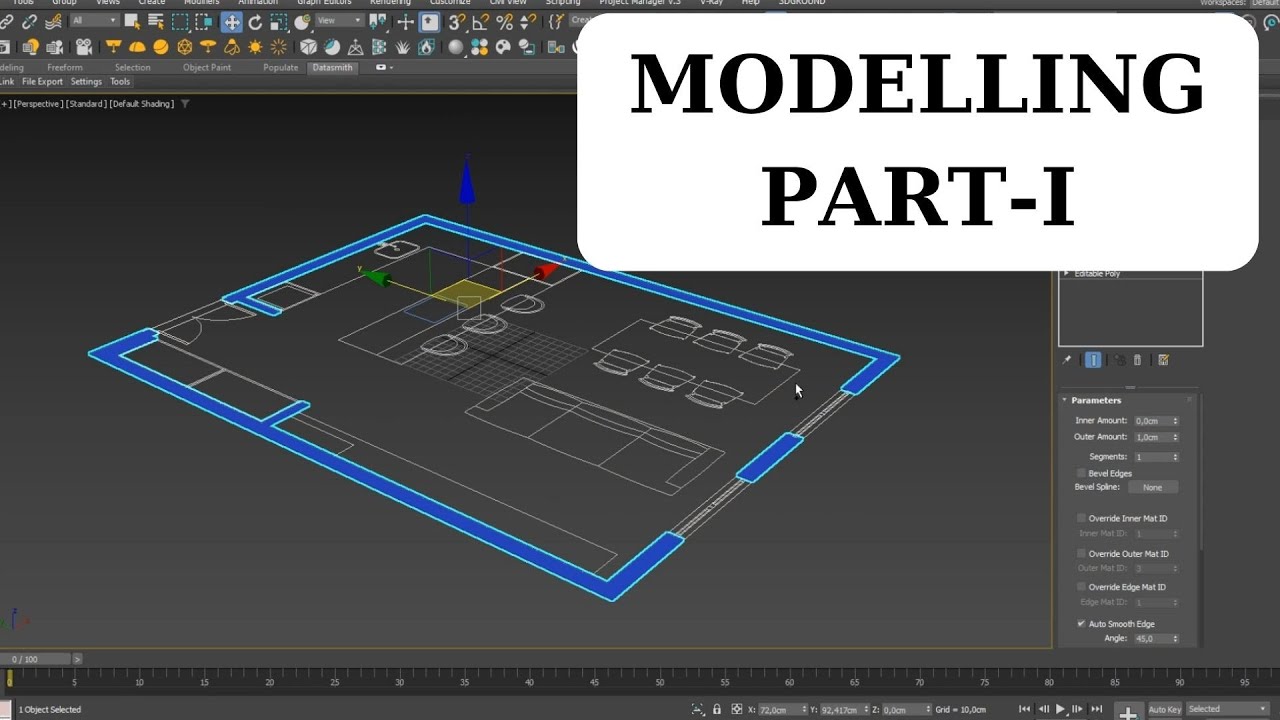The width and height of the screenshot is (1280, 720).
Task: Toggle Percent Snap icon
Action: coord(504,21)
